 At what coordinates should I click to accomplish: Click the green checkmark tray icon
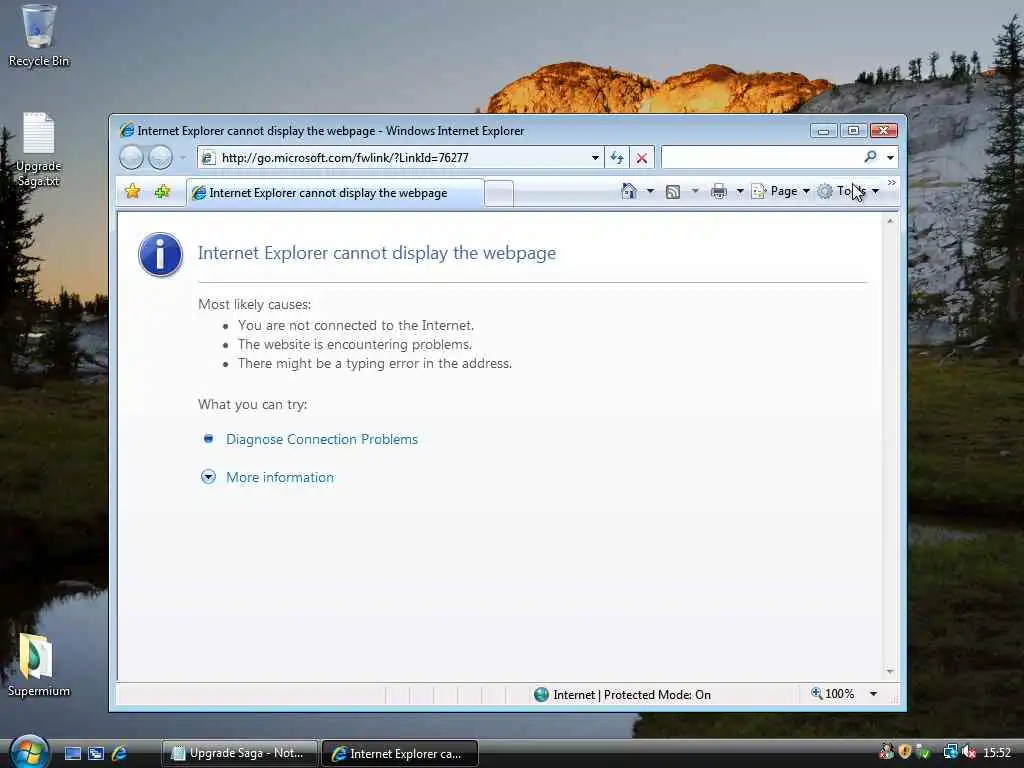point(923,752)
